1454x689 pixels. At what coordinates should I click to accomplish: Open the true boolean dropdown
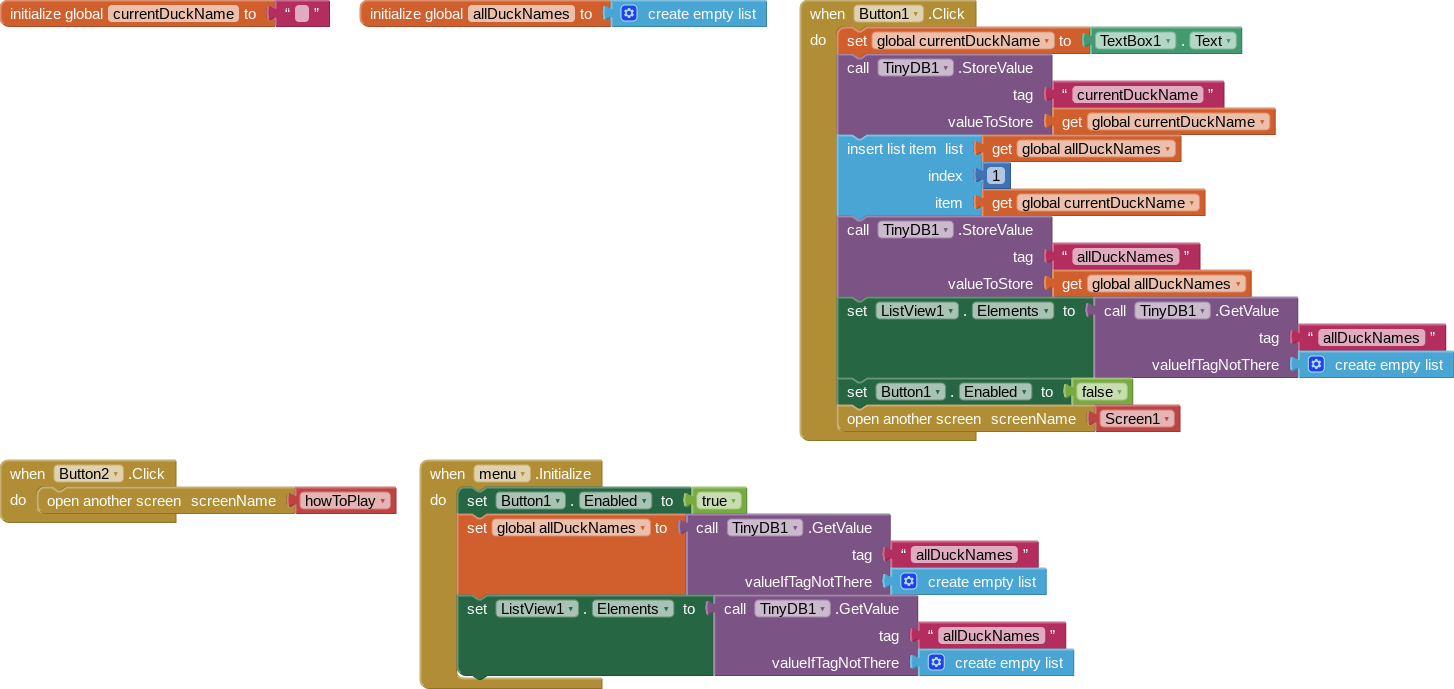[720, 501]
